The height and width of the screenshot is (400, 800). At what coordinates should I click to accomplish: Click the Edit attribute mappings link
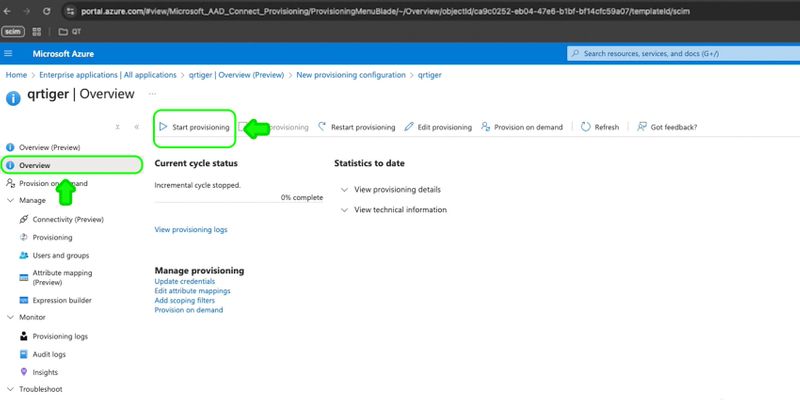coord(192,291)
